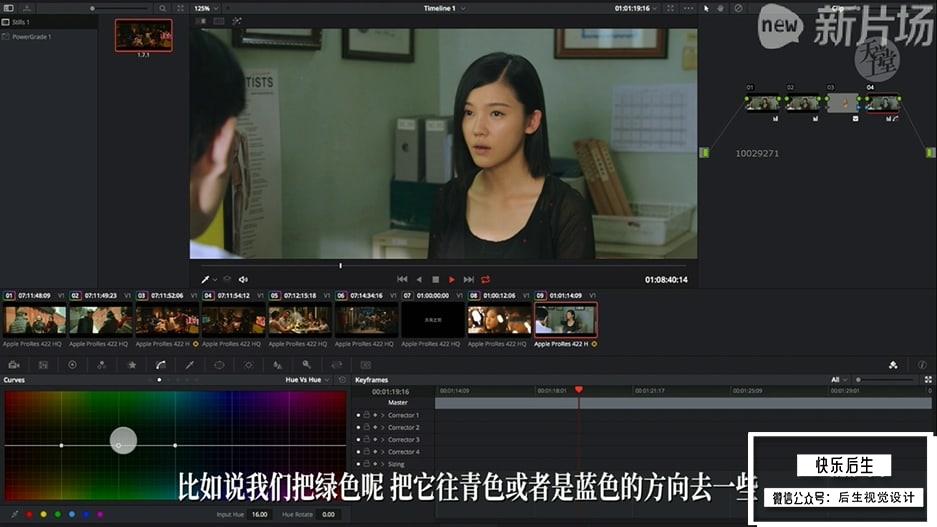
Task: Open the viewer zoom 125% dropdown
Action: (206, 8)
